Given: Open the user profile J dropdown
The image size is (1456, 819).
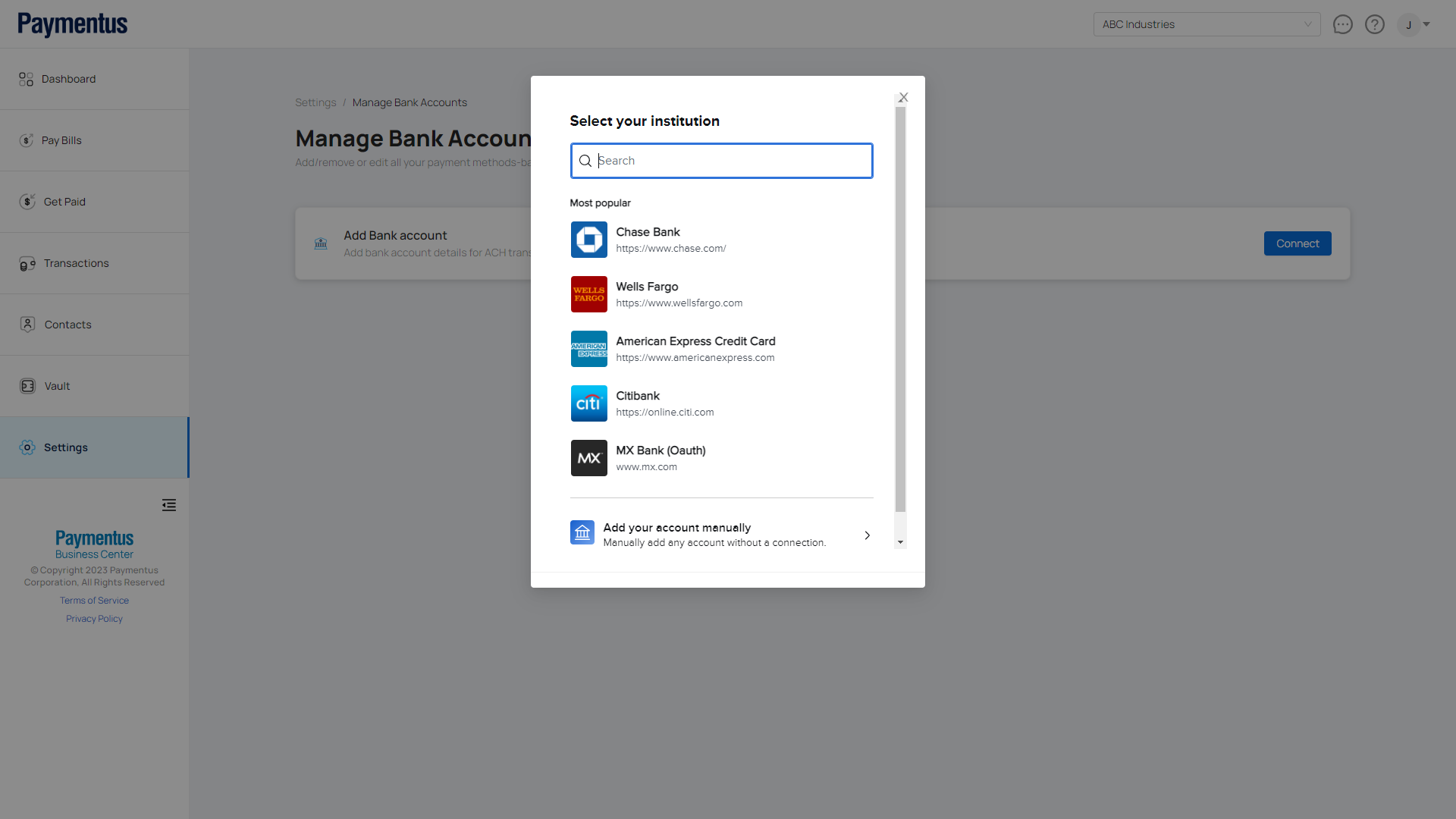Looking at the screenshot, I should pos(1414,24).
